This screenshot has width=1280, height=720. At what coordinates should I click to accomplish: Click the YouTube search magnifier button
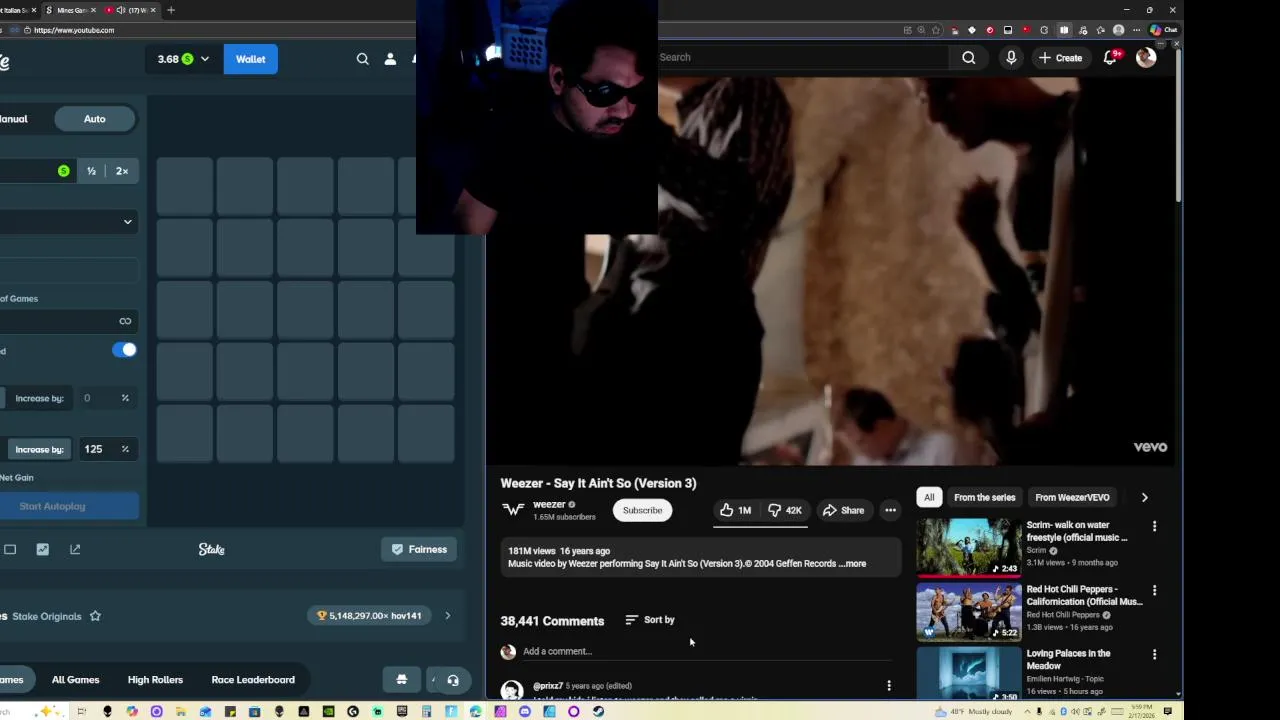pyautogui.click(x=969, y=58)
